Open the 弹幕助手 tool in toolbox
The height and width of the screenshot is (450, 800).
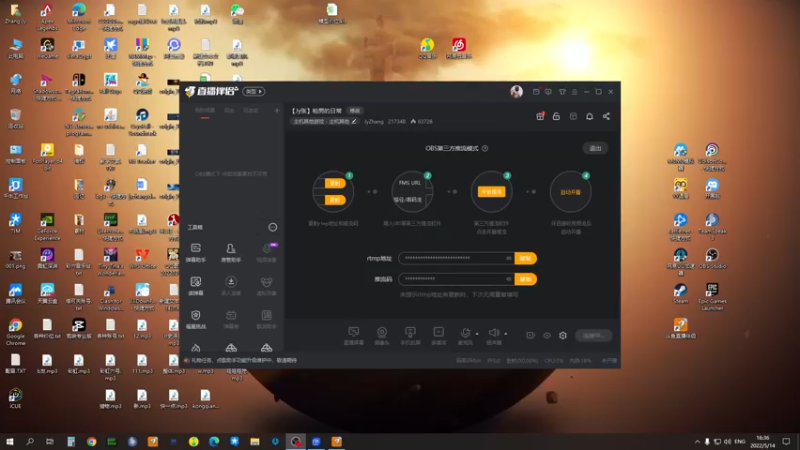pos(195,253)
